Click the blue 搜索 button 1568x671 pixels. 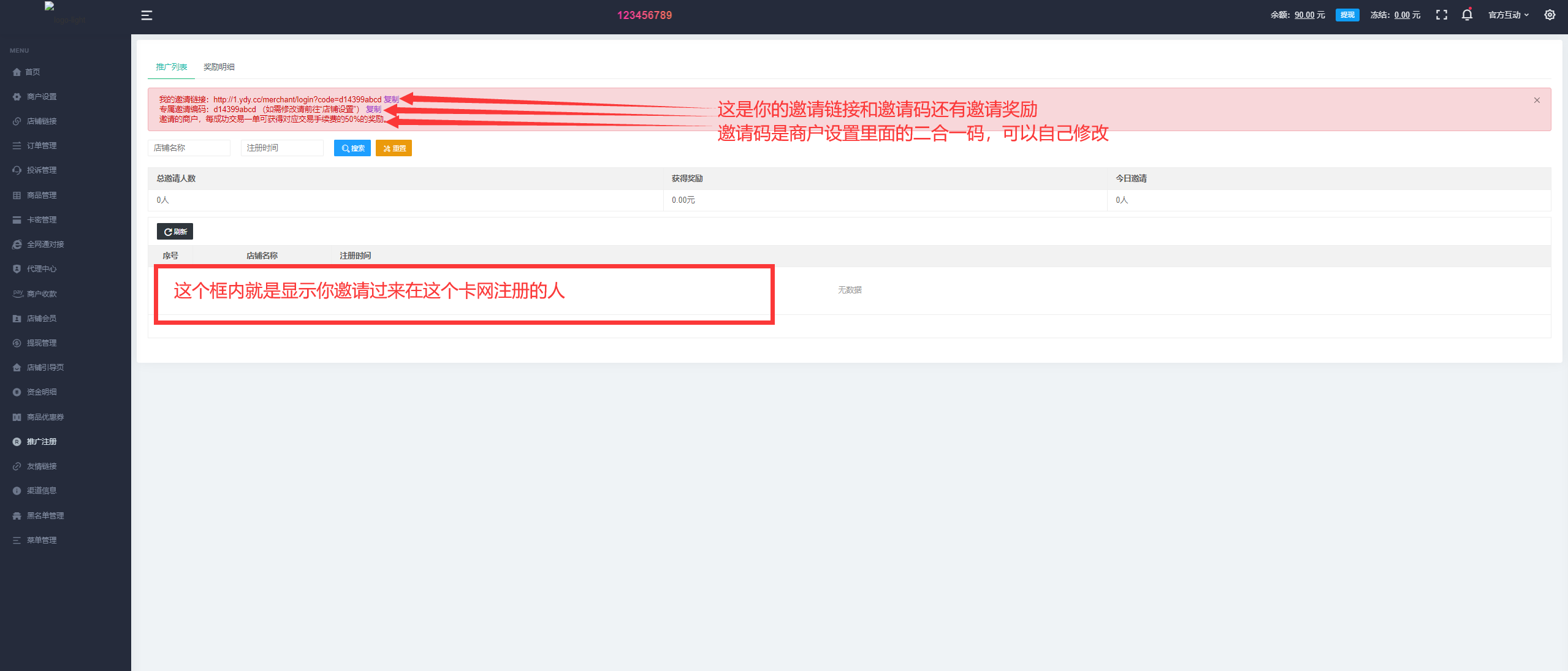tap(352, 148)
